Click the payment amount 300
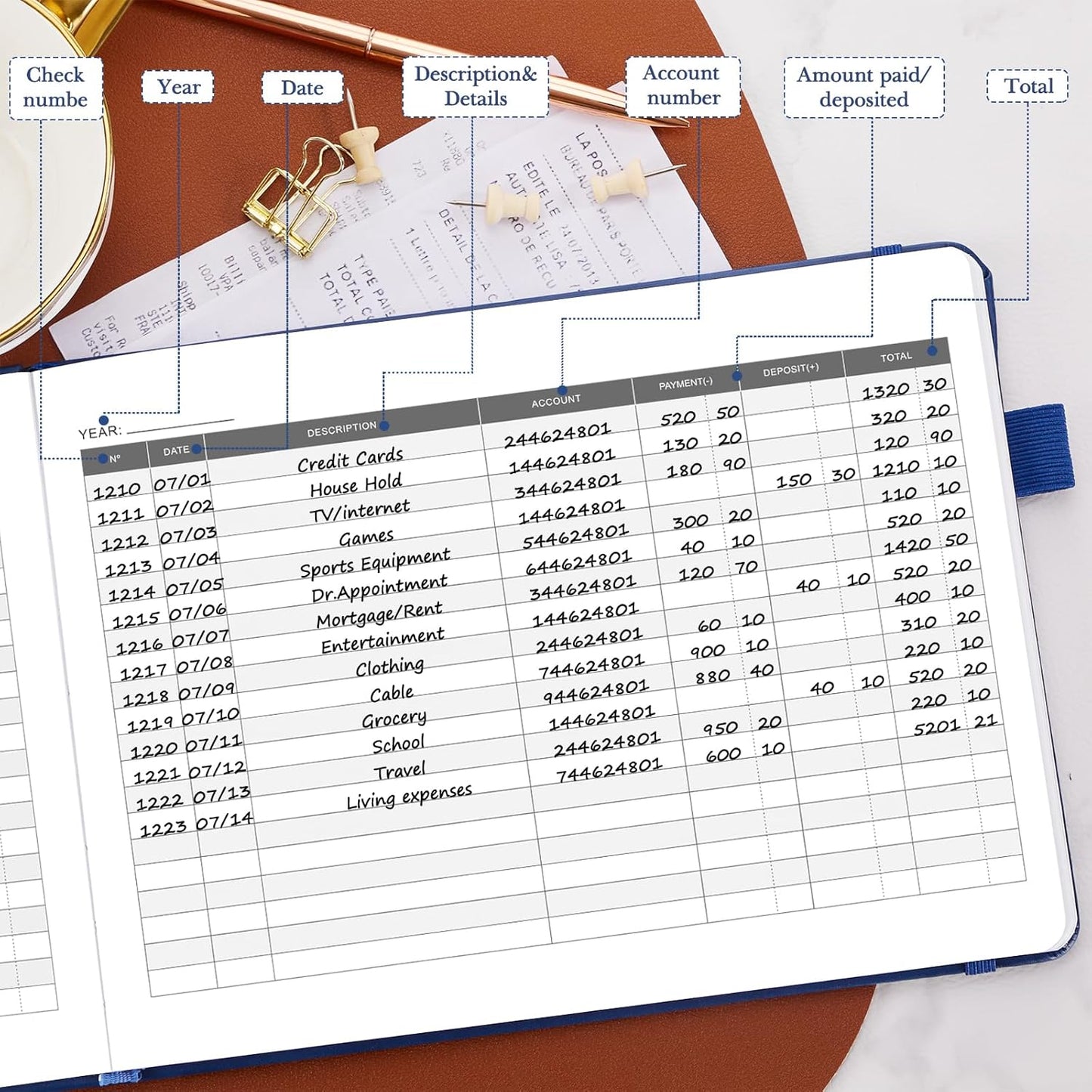The height and width of the screenshot is (1092, 1092). [x=691, y=521]
